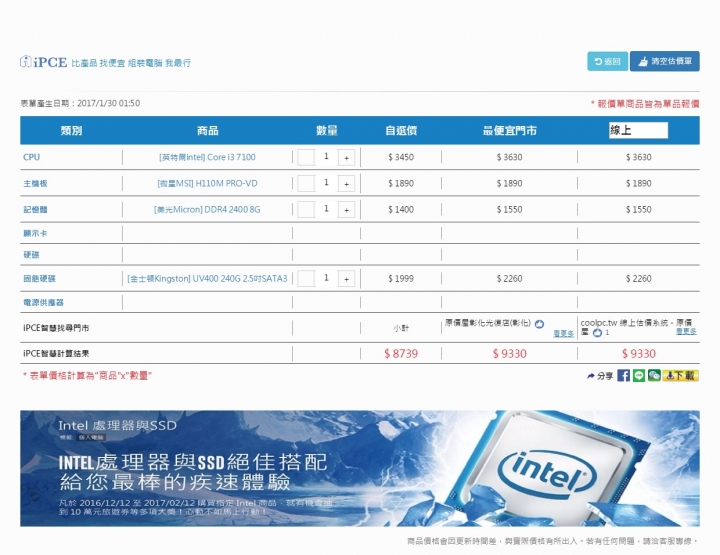Click 看更多 under 原價屋彰化光復店

[564, 334]
